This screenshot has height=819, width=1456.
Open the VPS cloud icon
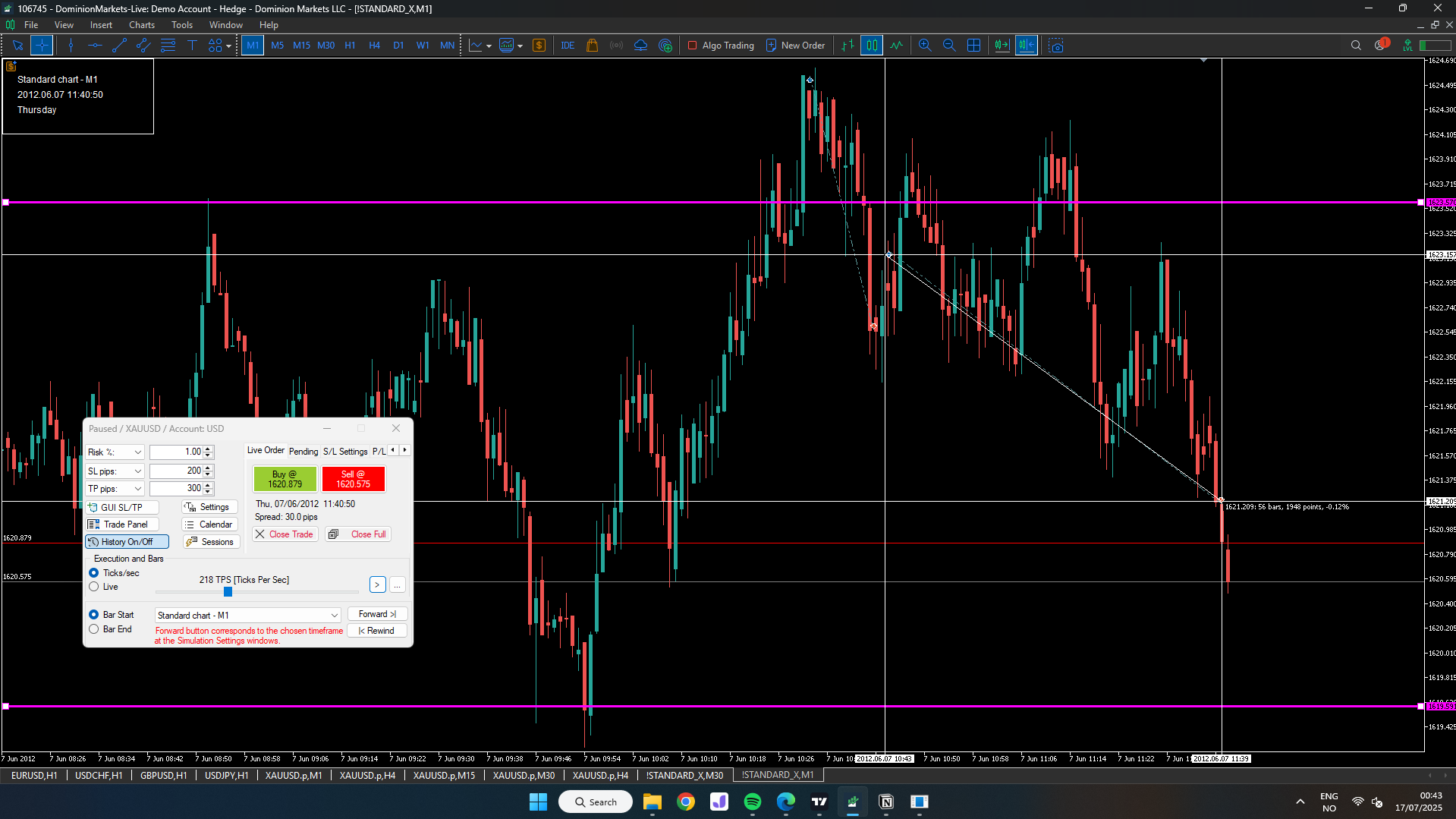pos(641,46)
